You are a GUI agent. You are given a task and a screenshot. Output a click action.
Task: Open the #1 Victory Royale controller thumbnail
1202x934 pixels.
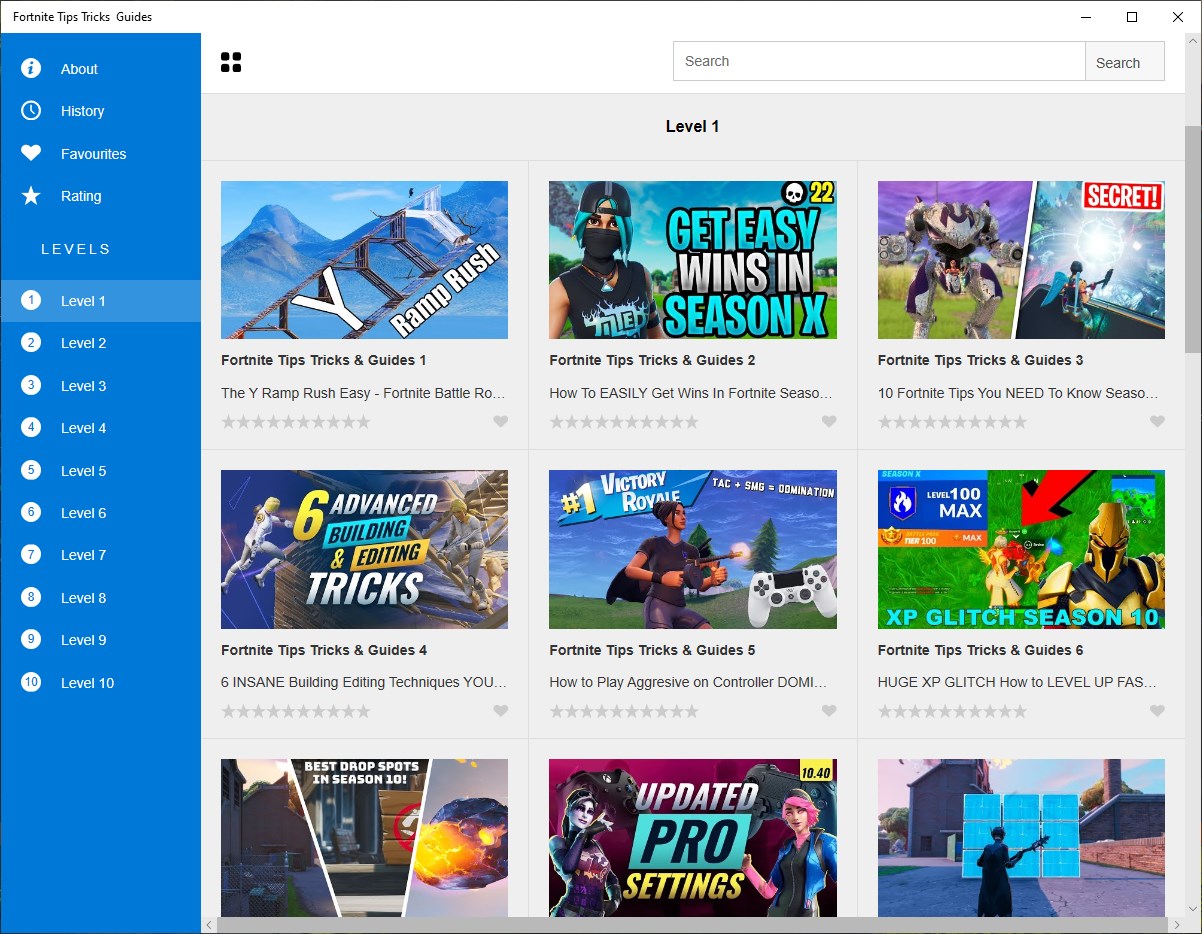pos(693,549)
